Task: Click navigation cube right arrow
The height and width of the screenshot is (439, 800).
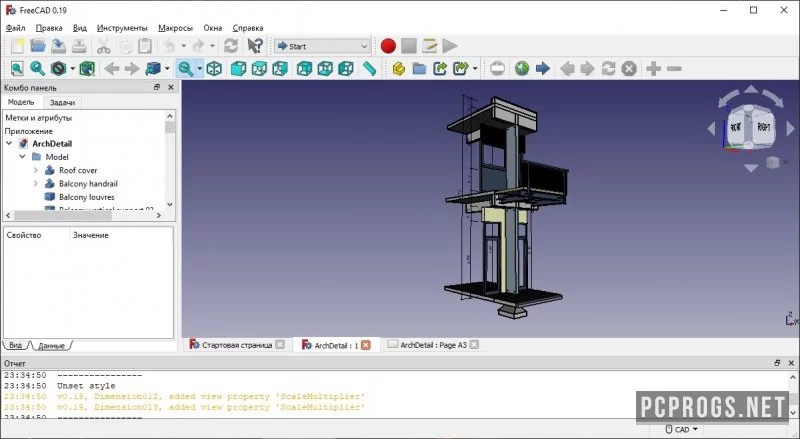Action: [791, 128]
